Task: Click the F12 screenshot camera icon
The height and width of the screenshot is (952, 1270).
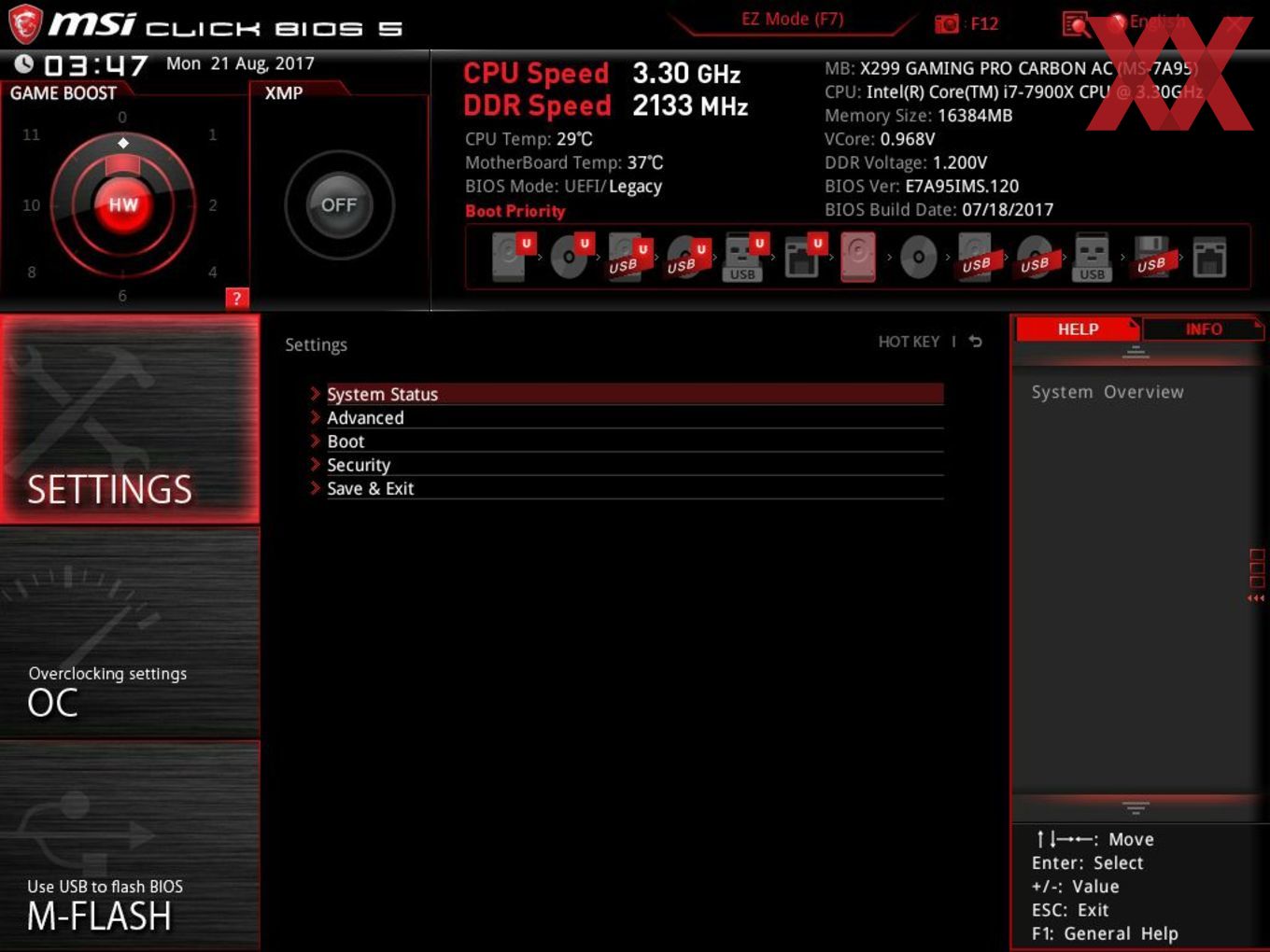Action: [946, 23]
